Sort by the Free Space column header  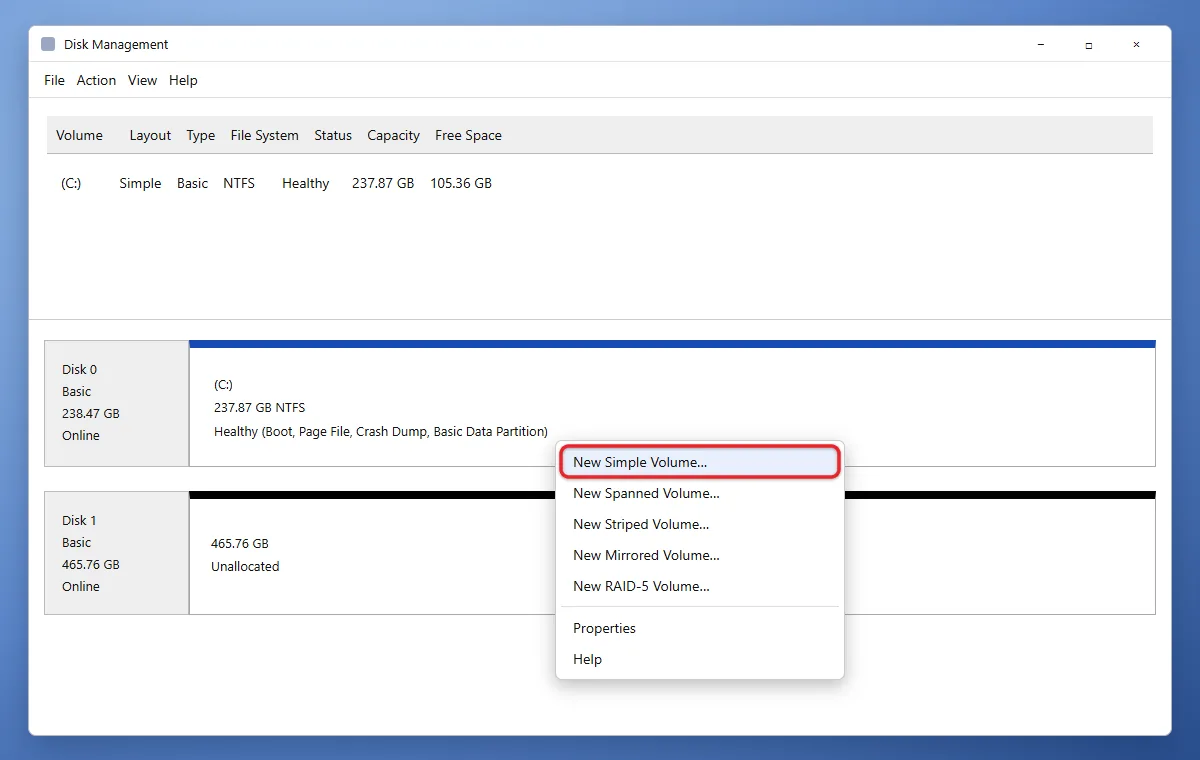click(468, 135)
